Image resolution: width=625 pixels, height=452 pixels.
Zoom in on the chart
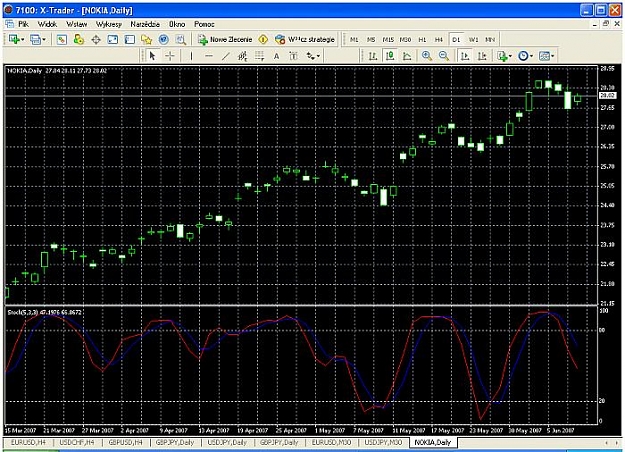point(426,56)
